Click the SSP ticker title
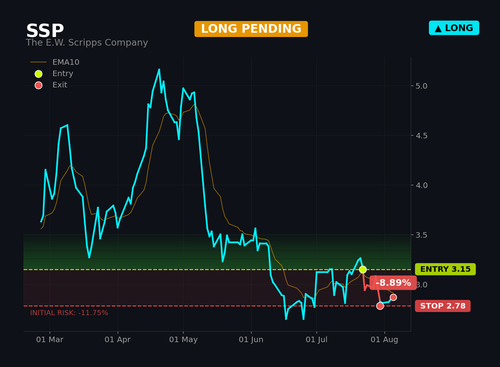Screen dimensions: 500x367 [45, 31]
